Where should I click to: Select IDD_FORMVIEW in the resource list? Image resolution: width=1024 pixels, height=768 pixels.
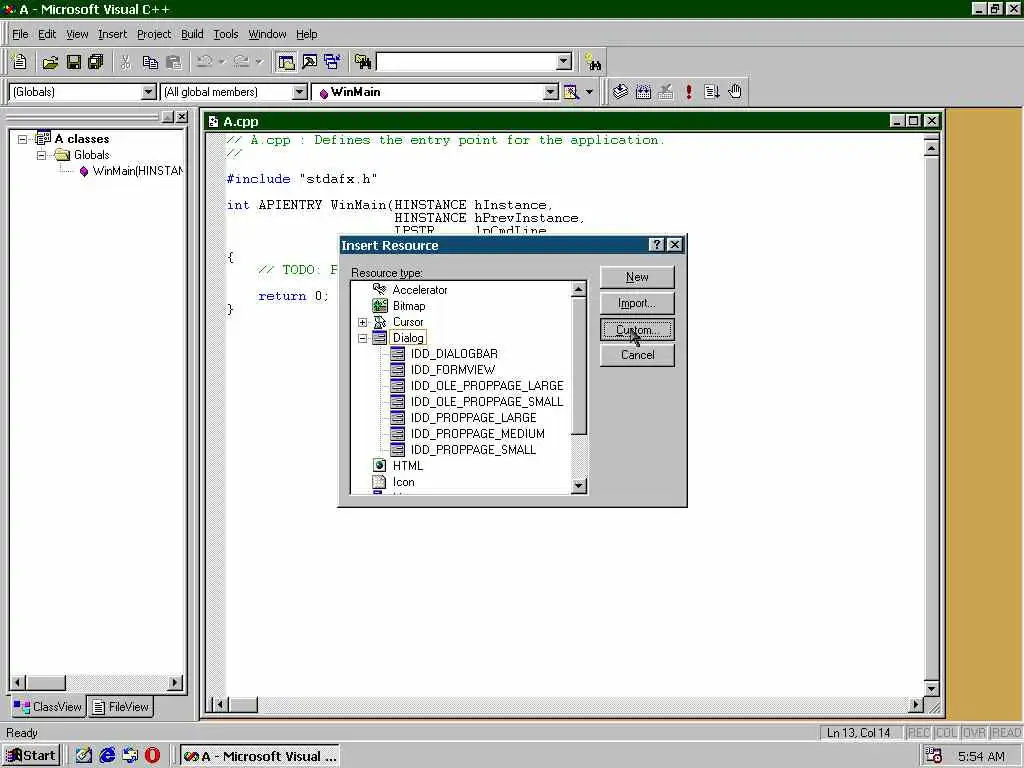coord(453,370)
